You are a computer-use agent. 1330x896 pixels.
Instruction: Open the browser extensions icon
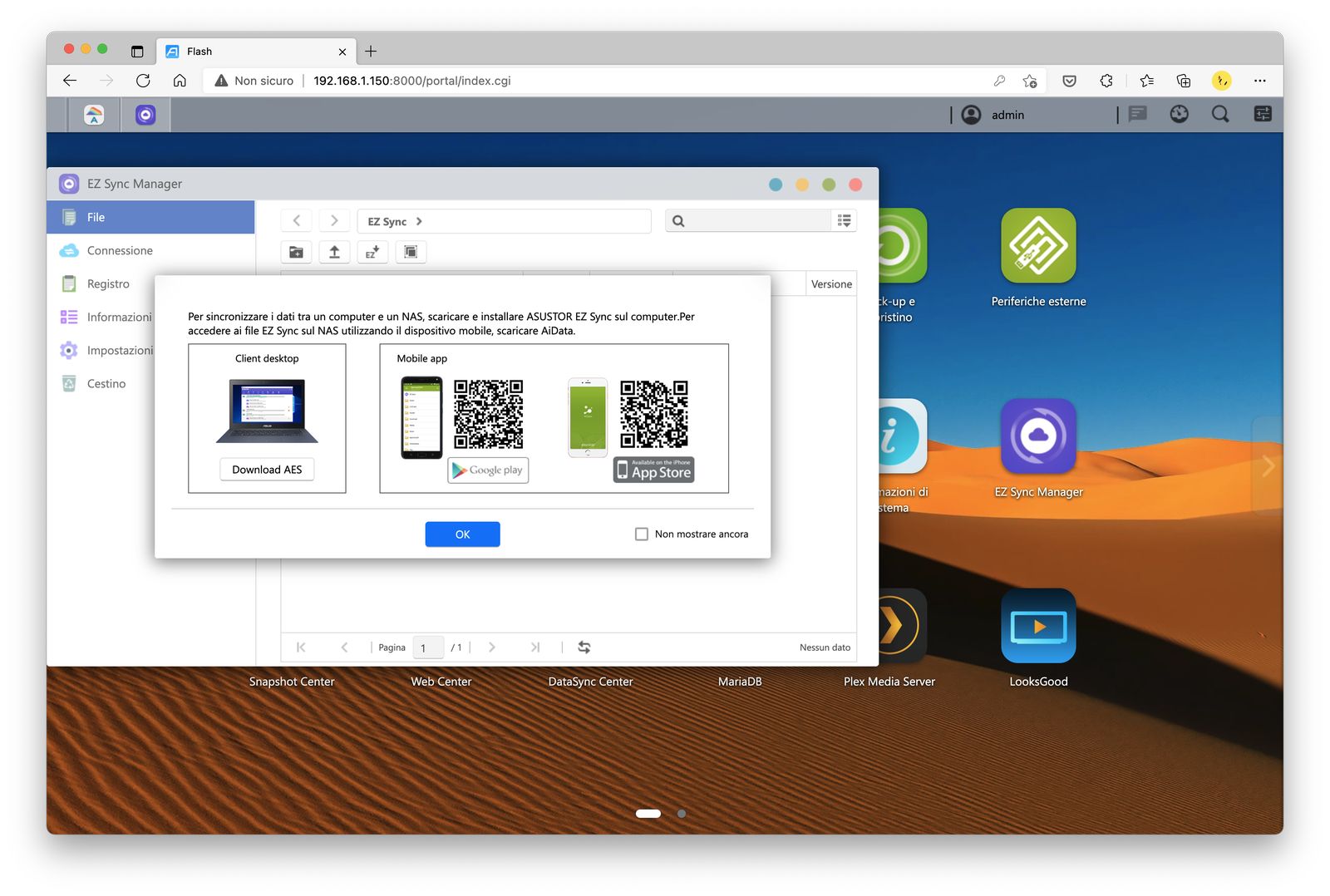tap(1106, 81)
